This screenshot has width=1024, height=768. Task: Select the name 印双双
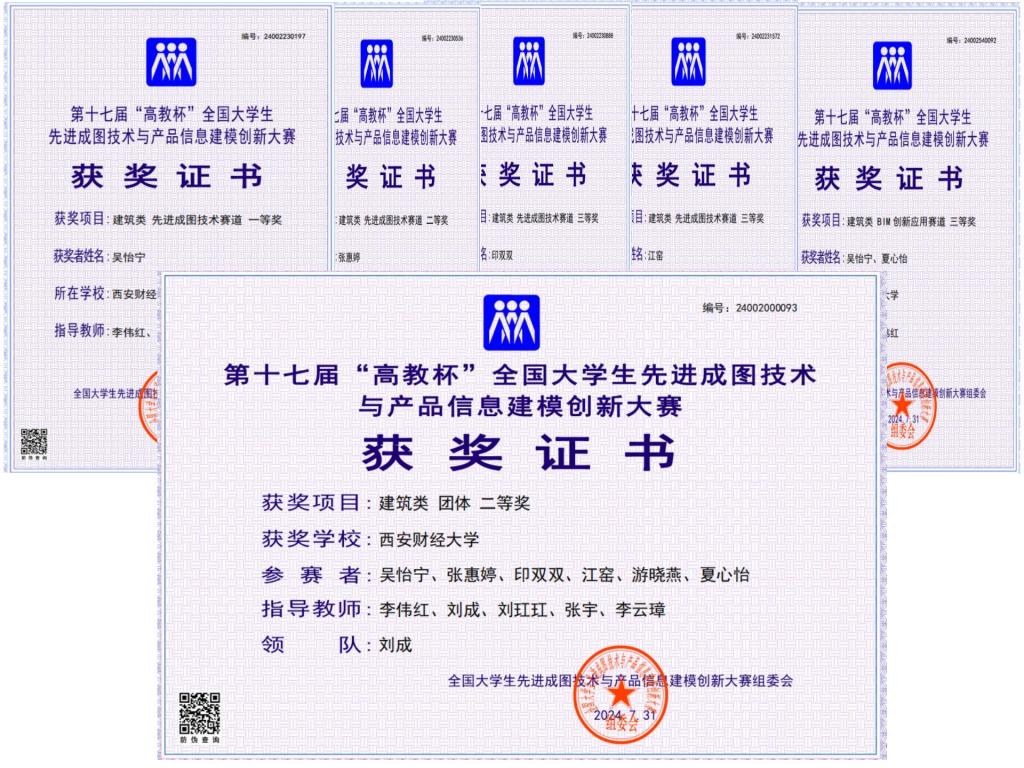502,255
